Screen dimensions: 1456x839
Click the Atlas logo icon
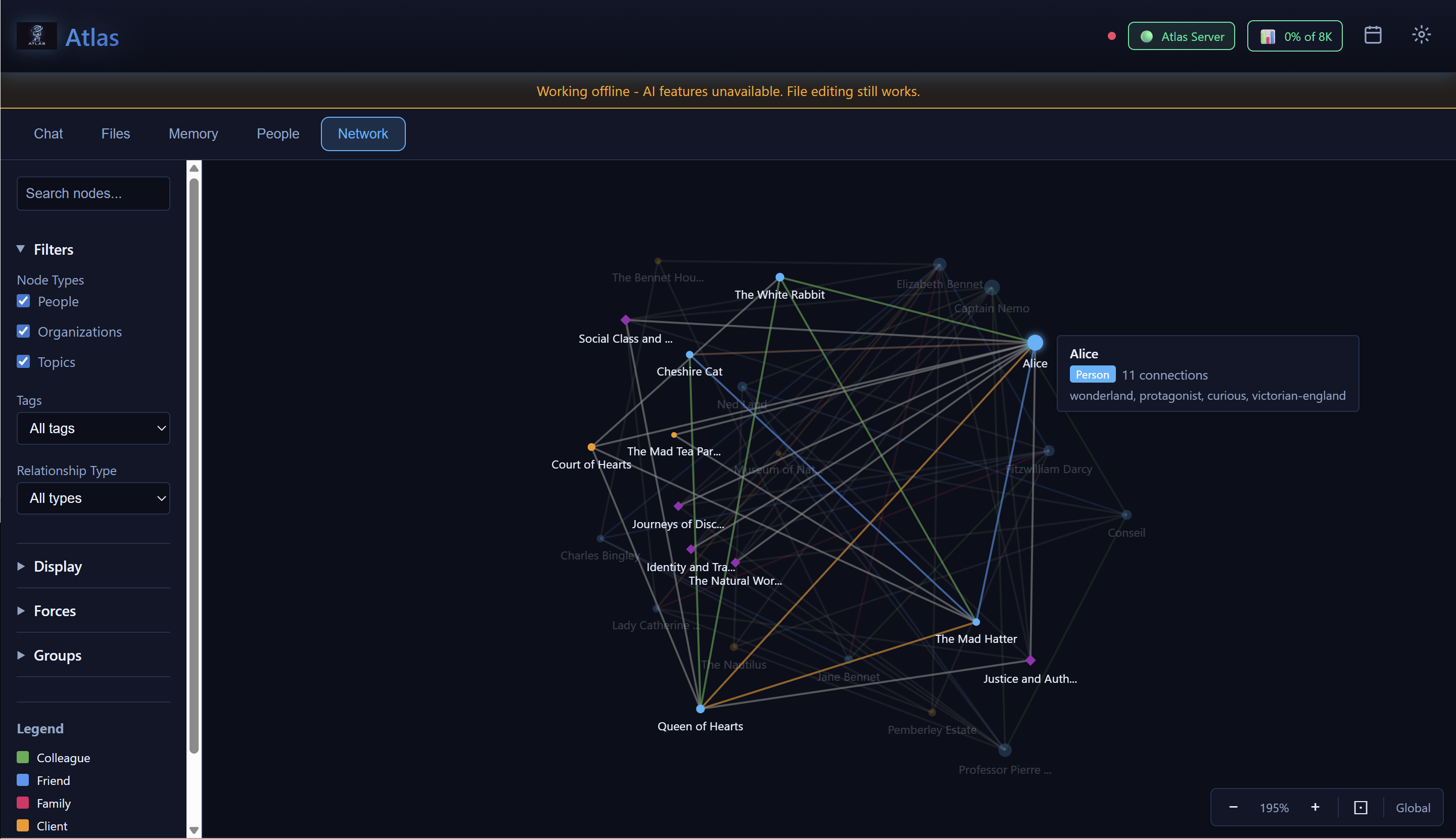(36, 35)
